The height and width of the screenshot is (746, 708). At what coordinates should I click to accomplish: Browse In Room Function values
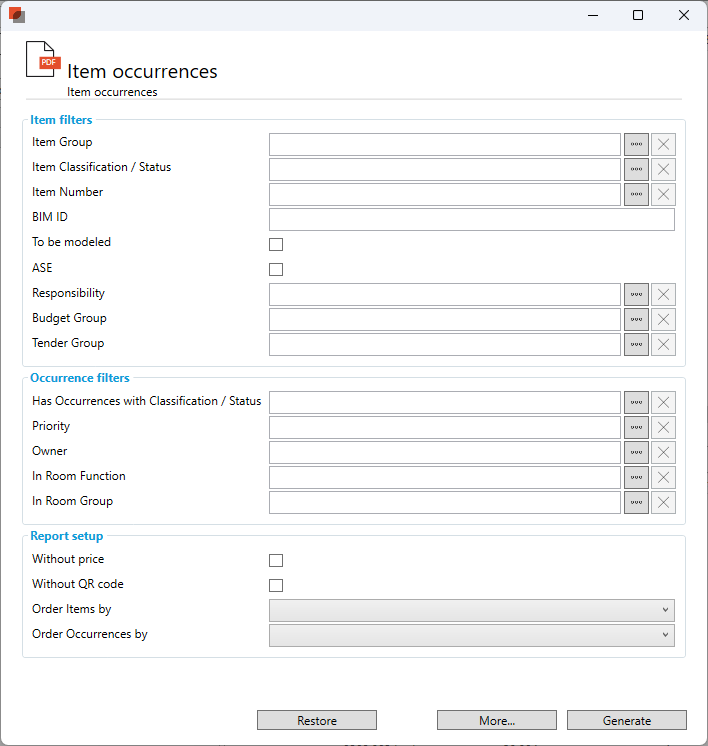coord(636,477)
